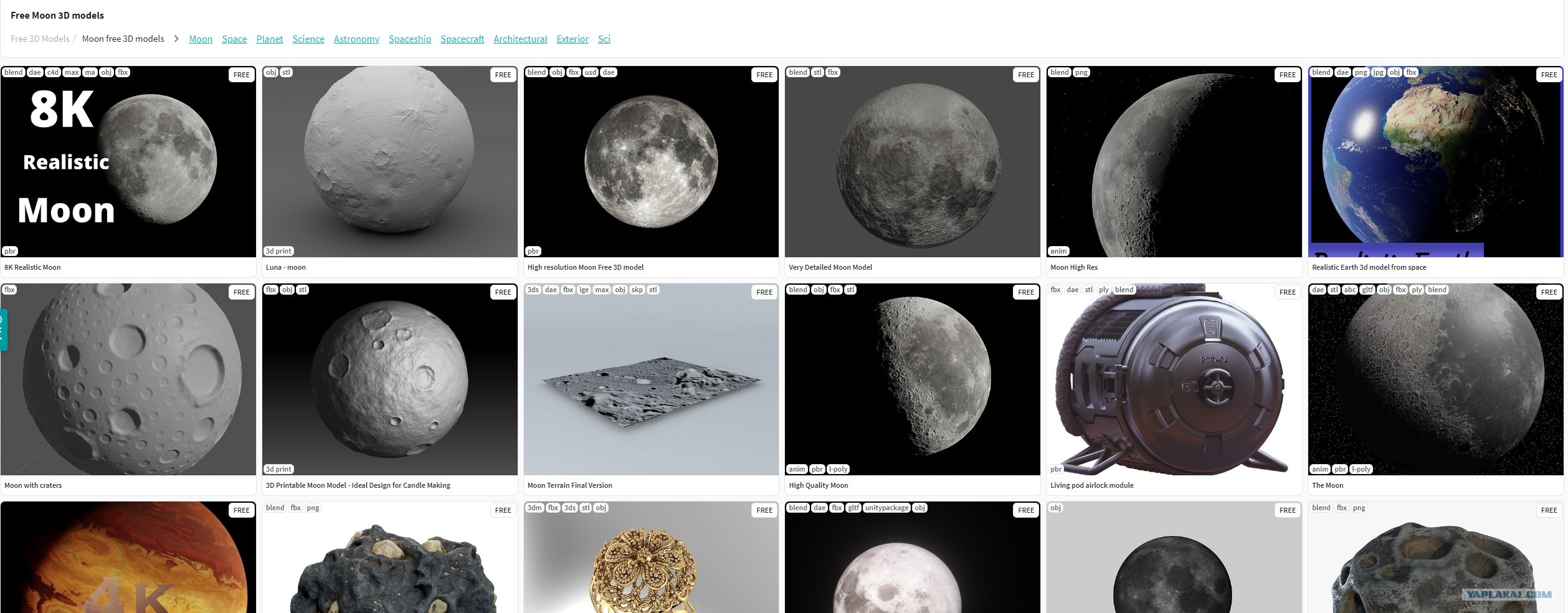This screenshot has width=1568, height=613.
Task: Open the orange 4K planet thumbnail
Action: coord(128,558)
